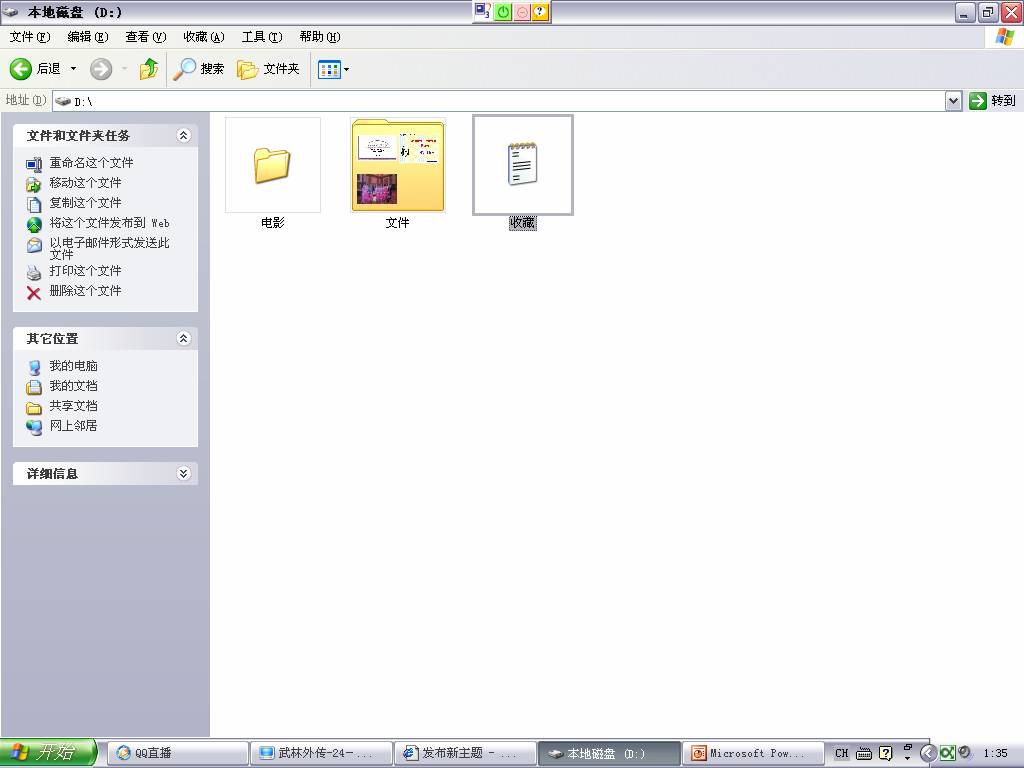Expand the 详细信息 panel
Screen dimensions: 1024x768
(184, 473)
